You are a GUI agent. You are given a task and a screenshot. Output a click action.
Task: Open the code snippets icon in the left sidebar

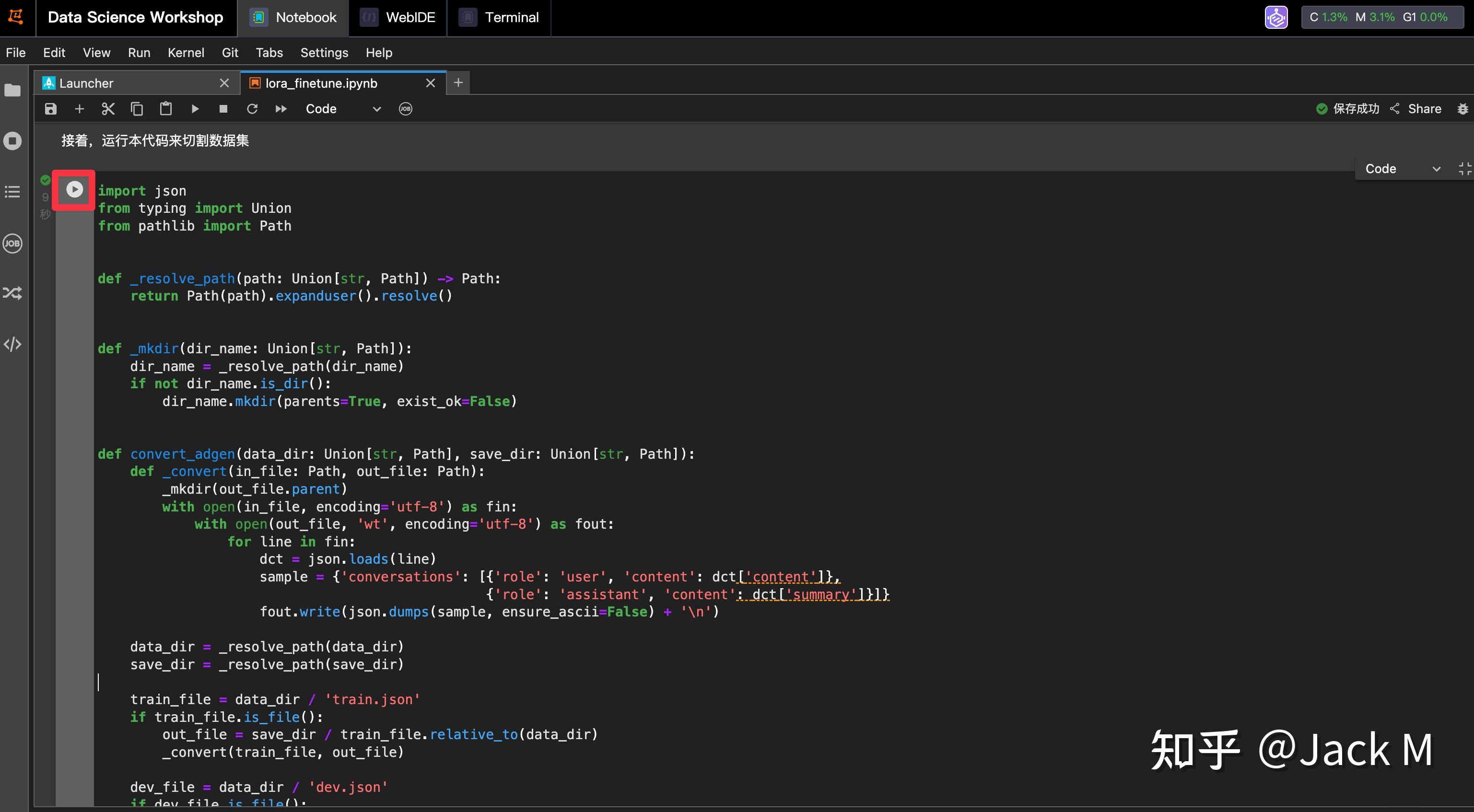[x=12, y=344]
